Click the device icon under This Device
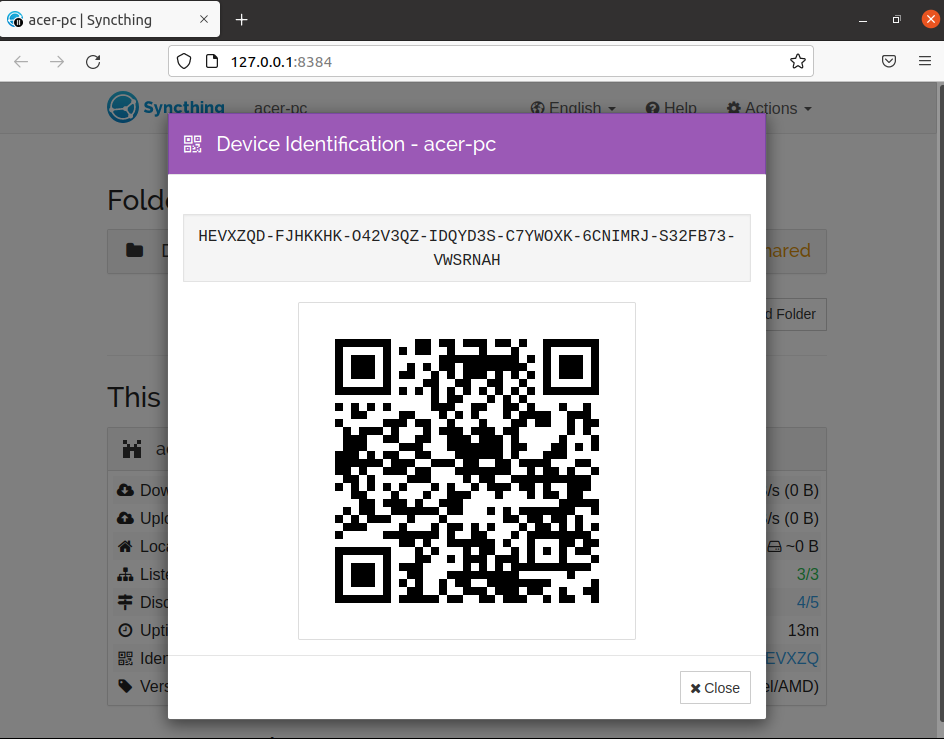The width and height of the screenshot is (944, 739). (132, 449)
